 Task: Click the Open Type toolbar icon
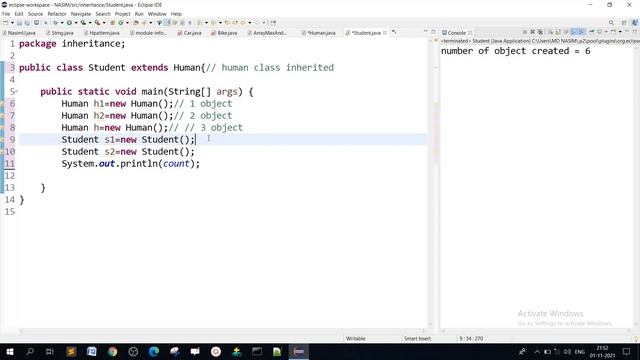[x=136, y=23]
